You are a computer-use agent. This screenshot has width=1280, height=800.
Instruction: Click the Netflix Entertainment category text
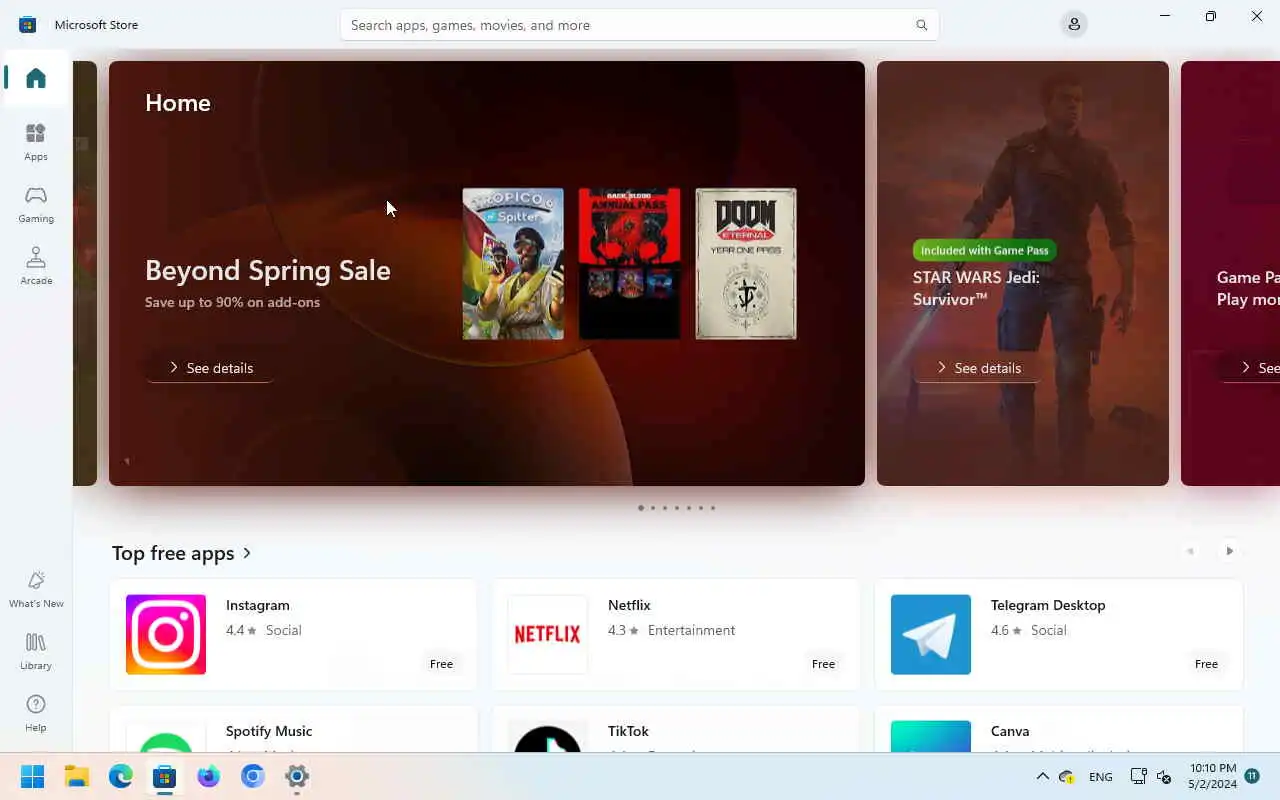(x=691, y=630)
